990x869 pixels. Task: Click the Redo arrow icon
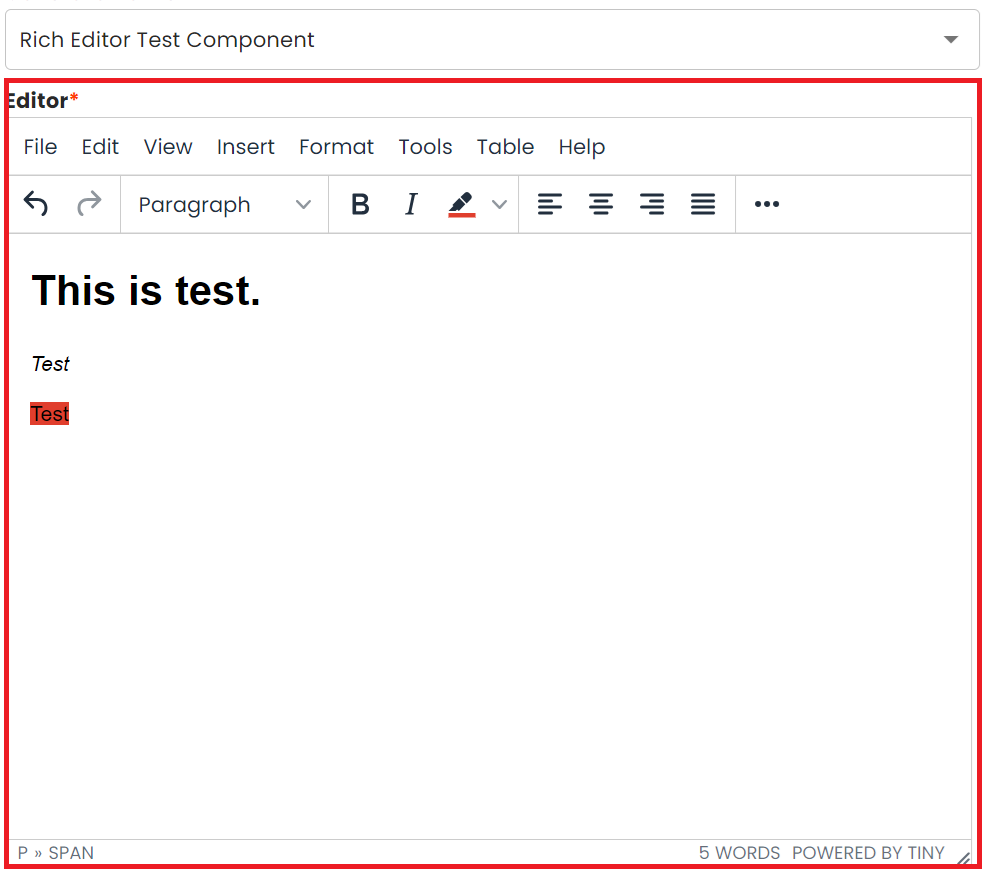tap(89, 205)
